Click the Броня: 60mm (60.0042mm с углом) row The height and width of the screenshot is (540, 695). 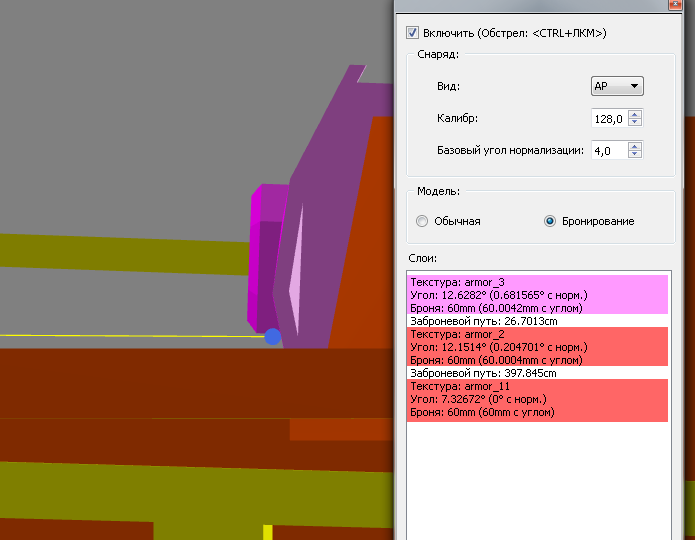click(x=537, y=308)
